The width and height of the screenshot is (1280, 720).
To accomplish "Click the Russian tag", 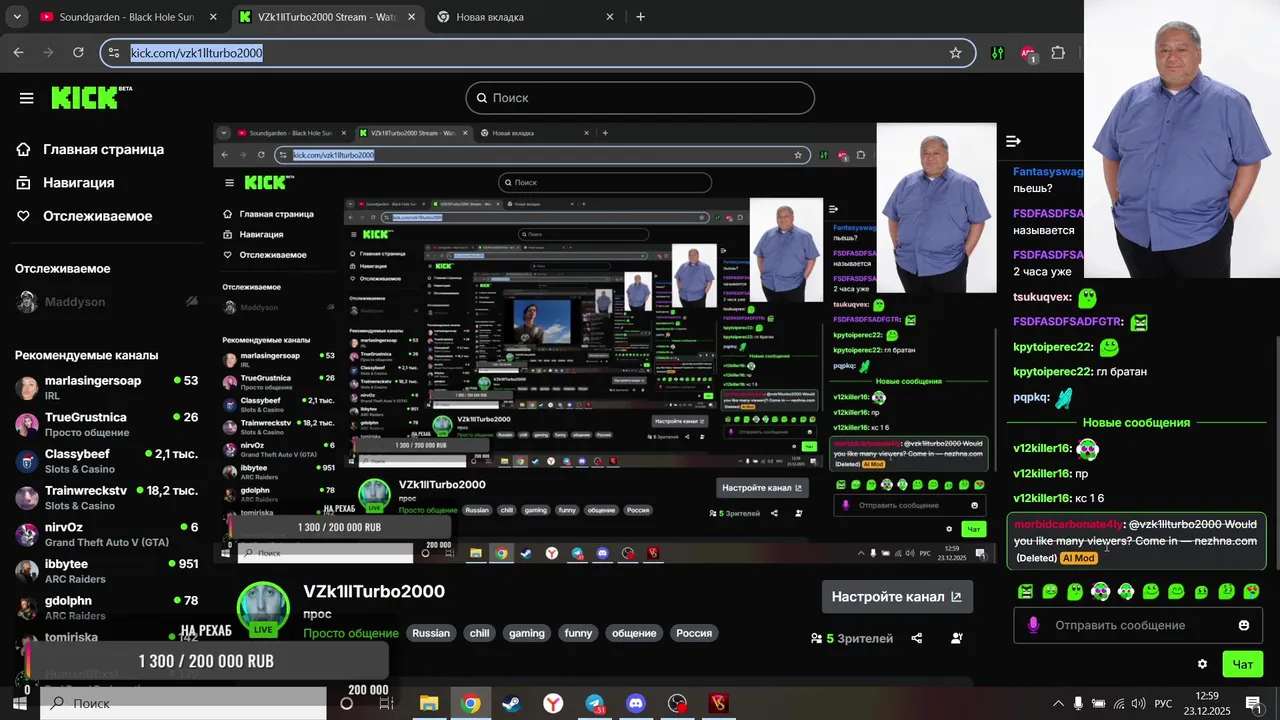I will pos(431,633).
